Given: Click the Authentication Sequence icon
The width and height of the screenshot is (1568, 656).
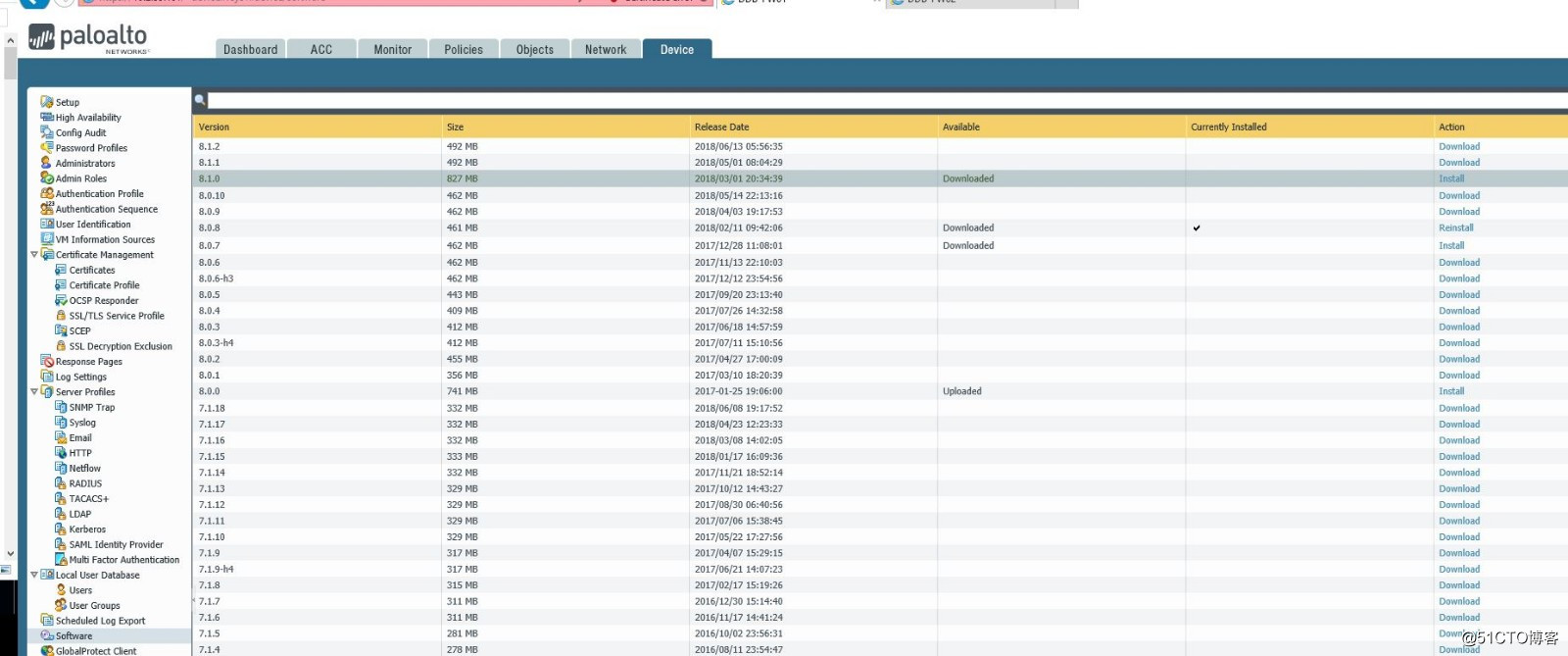Looking at the screenshot, I should click(x=46, y=209).
